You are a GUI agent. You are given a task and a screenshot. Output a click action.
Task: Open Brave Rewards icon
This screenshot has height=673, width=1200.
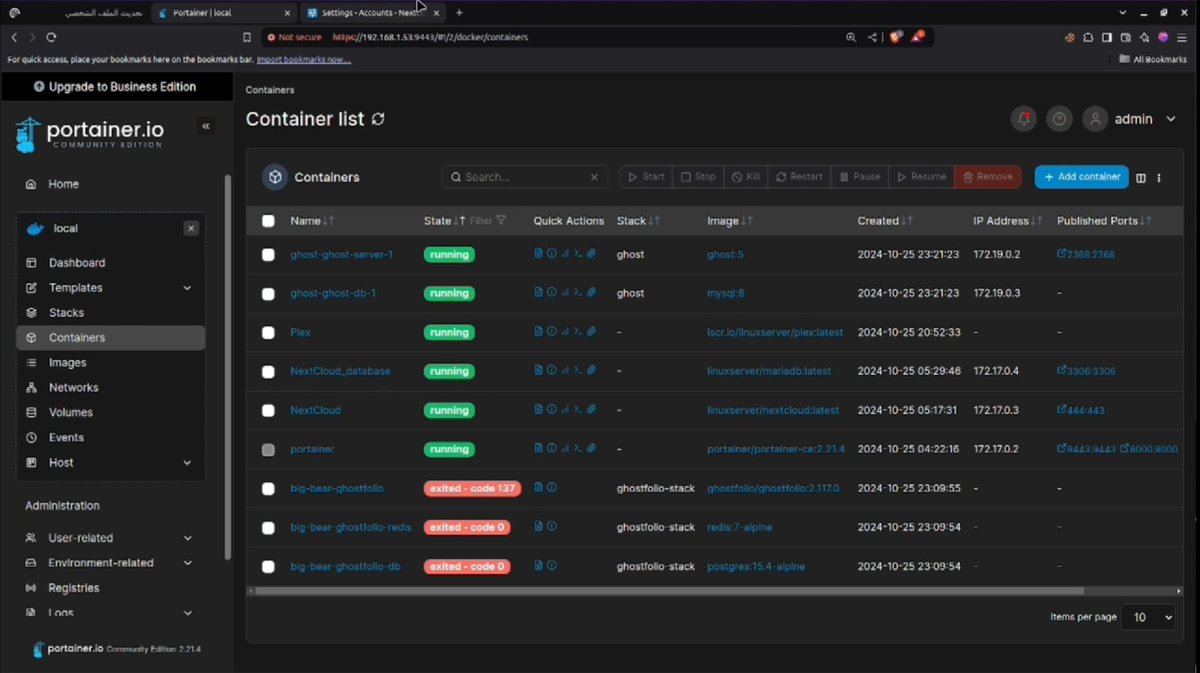918,37
